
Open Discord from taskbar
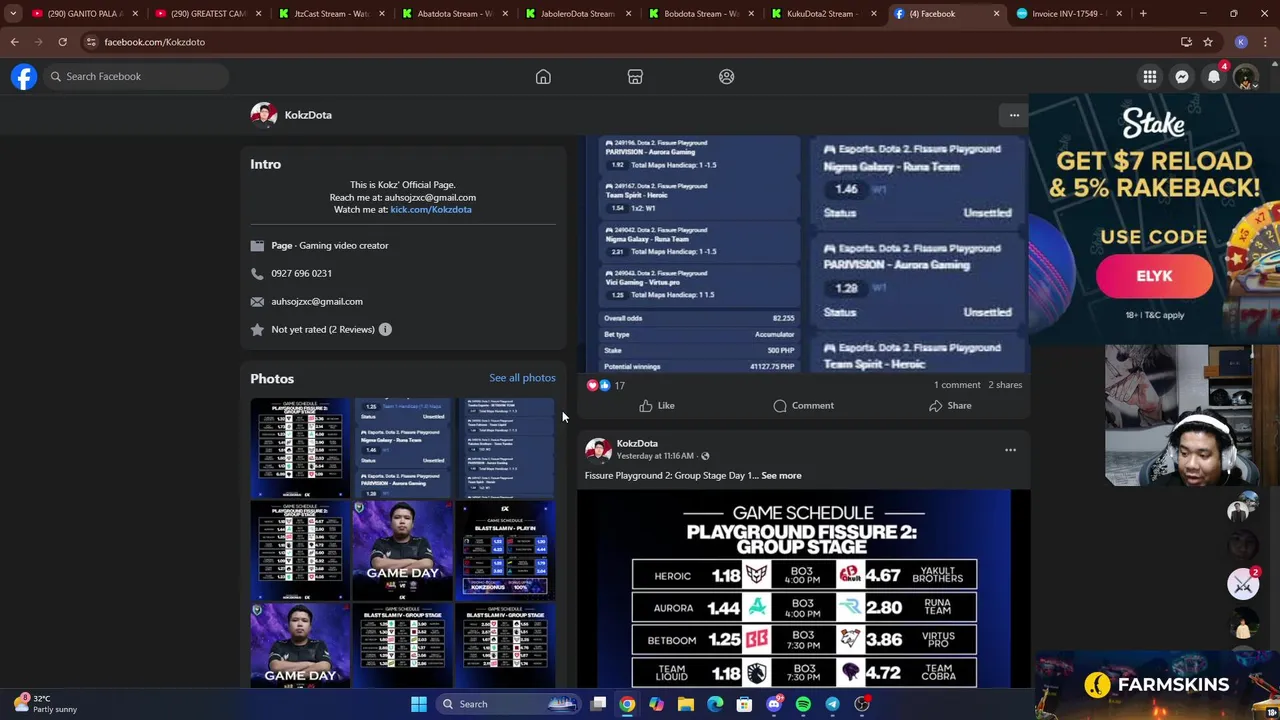click(x=774, y=704)
